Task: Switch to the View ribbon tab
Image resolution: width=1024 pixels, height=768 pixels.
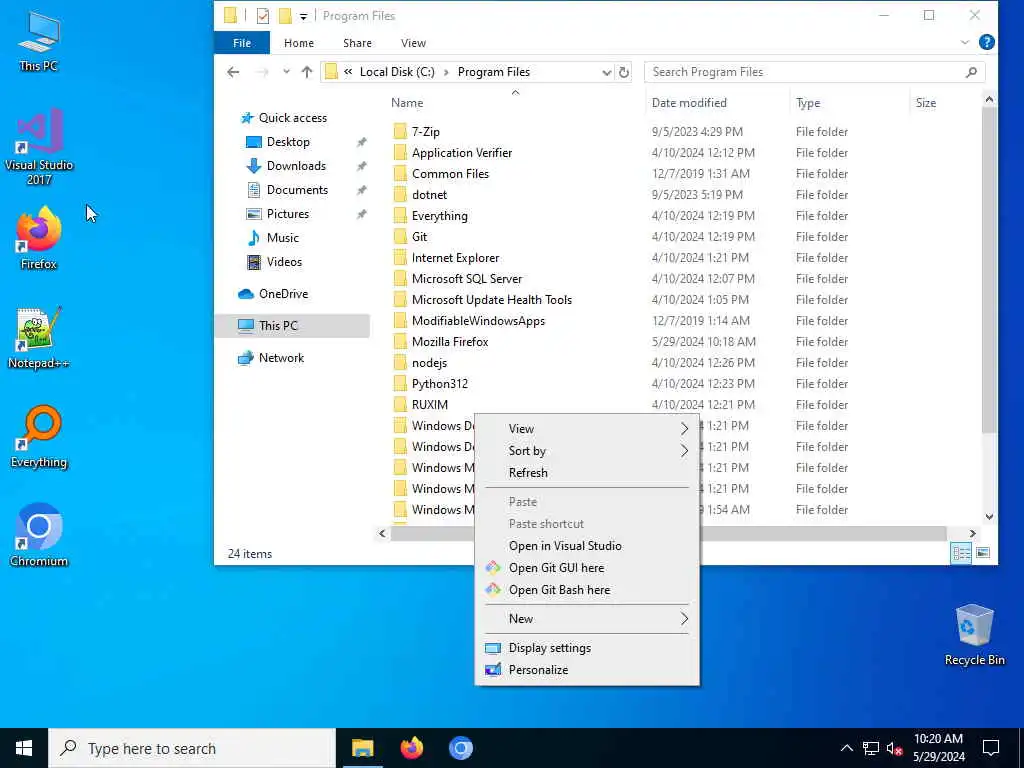Action: [413, 42]
